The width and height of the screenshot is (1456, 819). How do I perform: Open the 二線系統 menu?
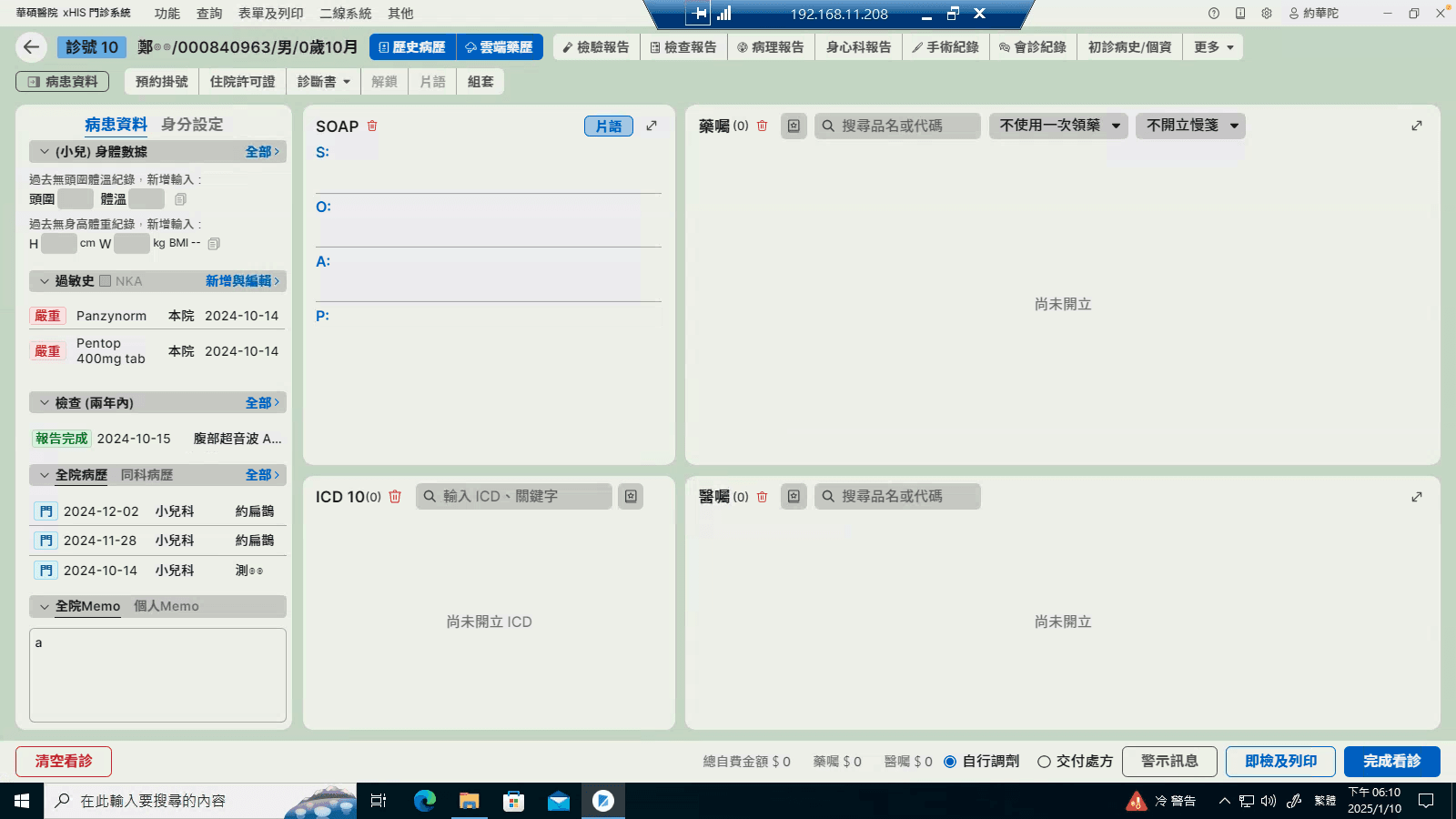(345, 14)
